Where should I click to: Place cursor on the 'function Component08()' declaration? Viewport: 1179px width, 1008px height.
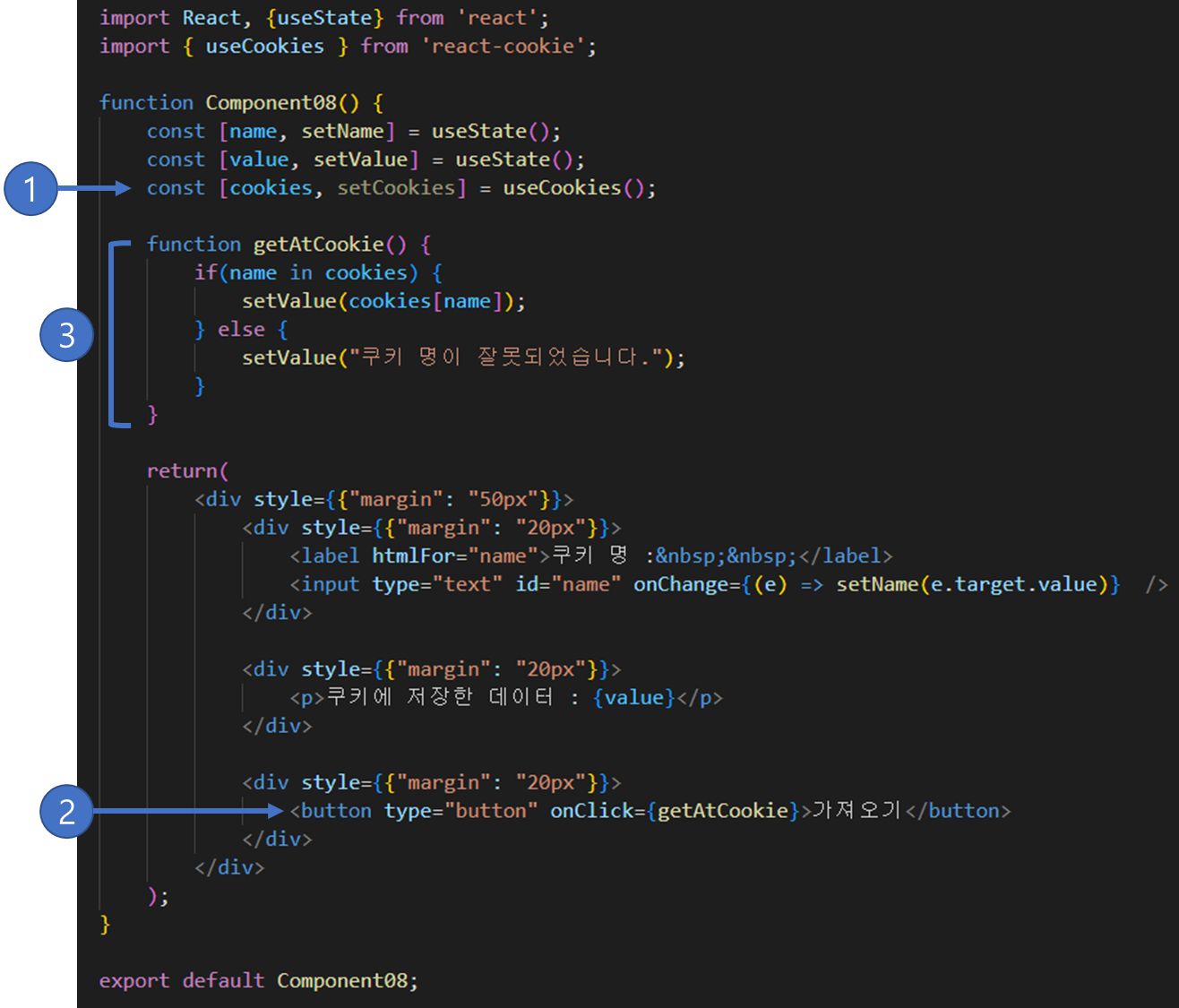[241, 103]
